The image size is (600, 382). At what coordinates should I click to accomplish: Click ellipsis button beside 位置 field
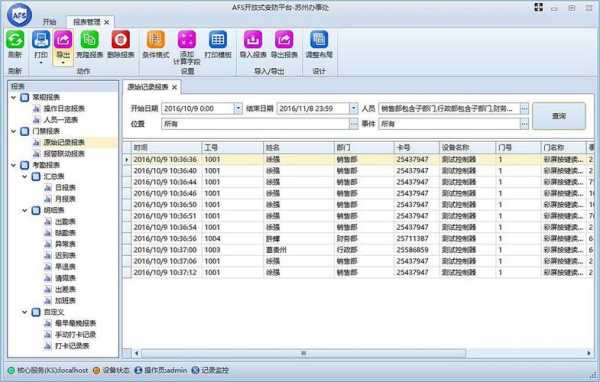[354, 124]
